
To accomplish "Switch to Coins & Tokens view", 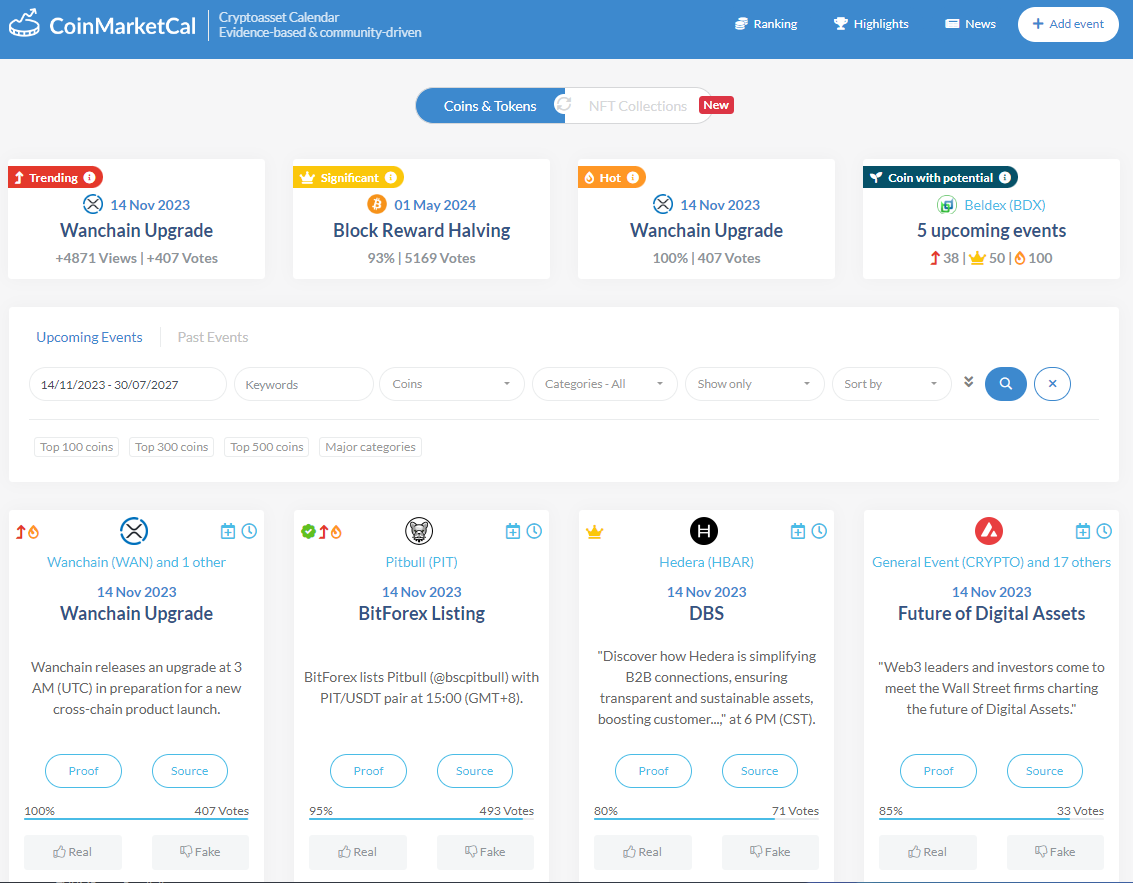I will pos(490,106).
